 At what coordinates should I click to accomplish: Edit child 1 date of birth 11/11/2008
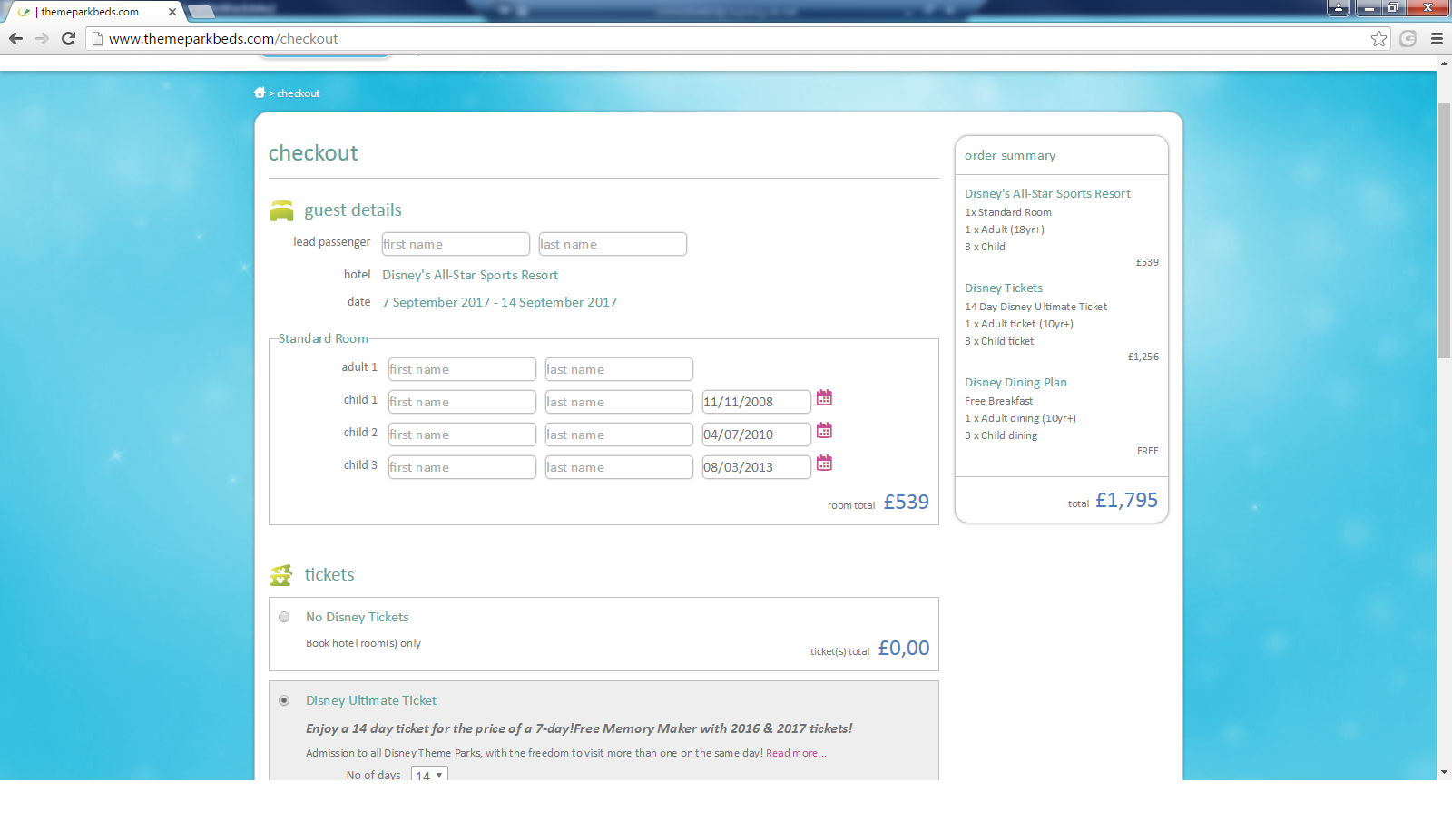pyautogui.click(x=756, y=402)
